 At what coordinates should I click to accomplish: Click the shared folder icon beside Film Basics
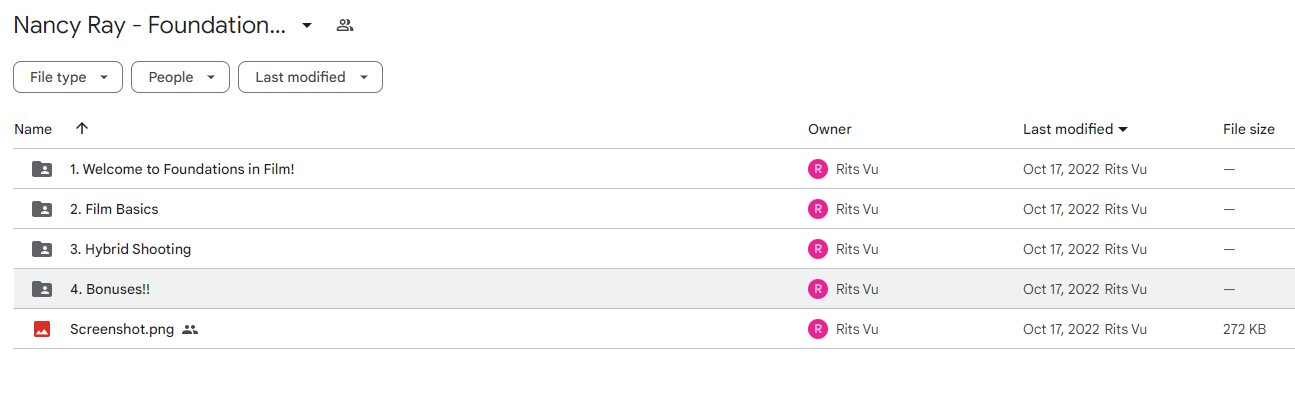(x=42, y=209)
